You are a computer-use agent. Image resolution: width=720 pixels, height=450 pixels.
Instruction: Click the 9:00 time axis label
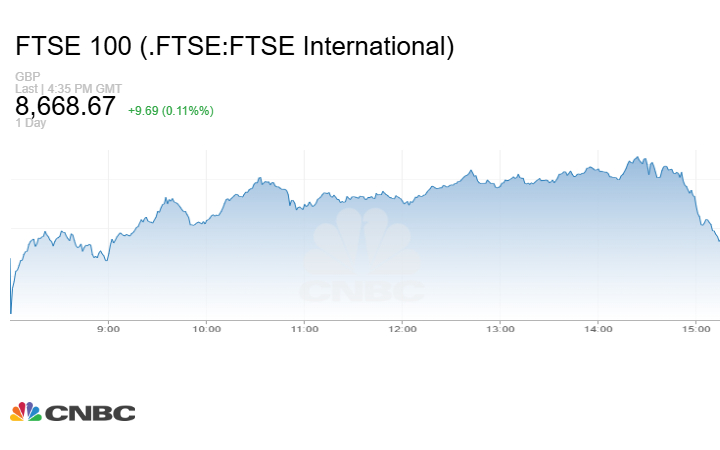pos(108,328)
